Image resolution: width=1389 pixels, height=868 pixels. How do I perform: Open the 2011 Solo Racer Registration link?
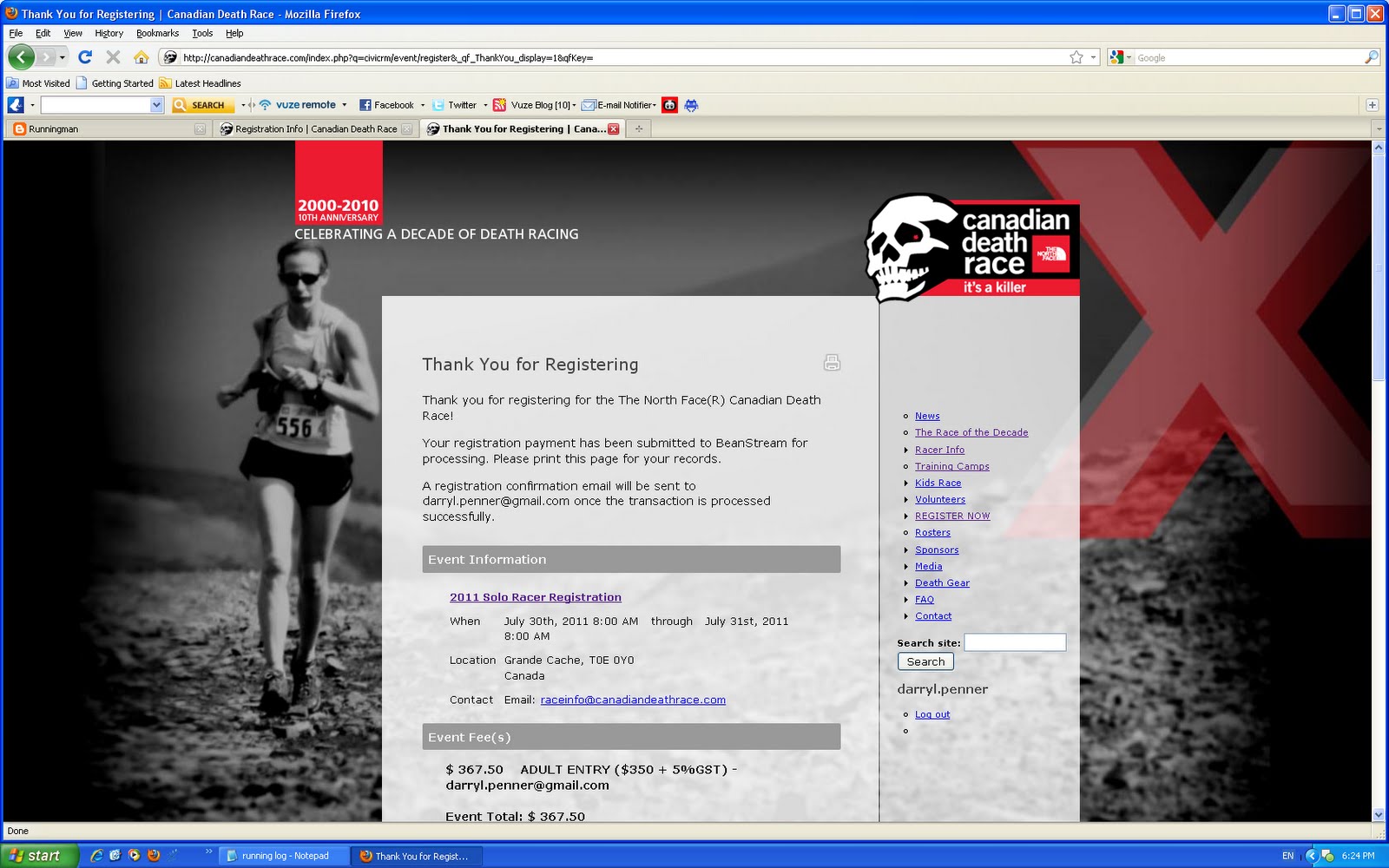click(x=535, y=597)
